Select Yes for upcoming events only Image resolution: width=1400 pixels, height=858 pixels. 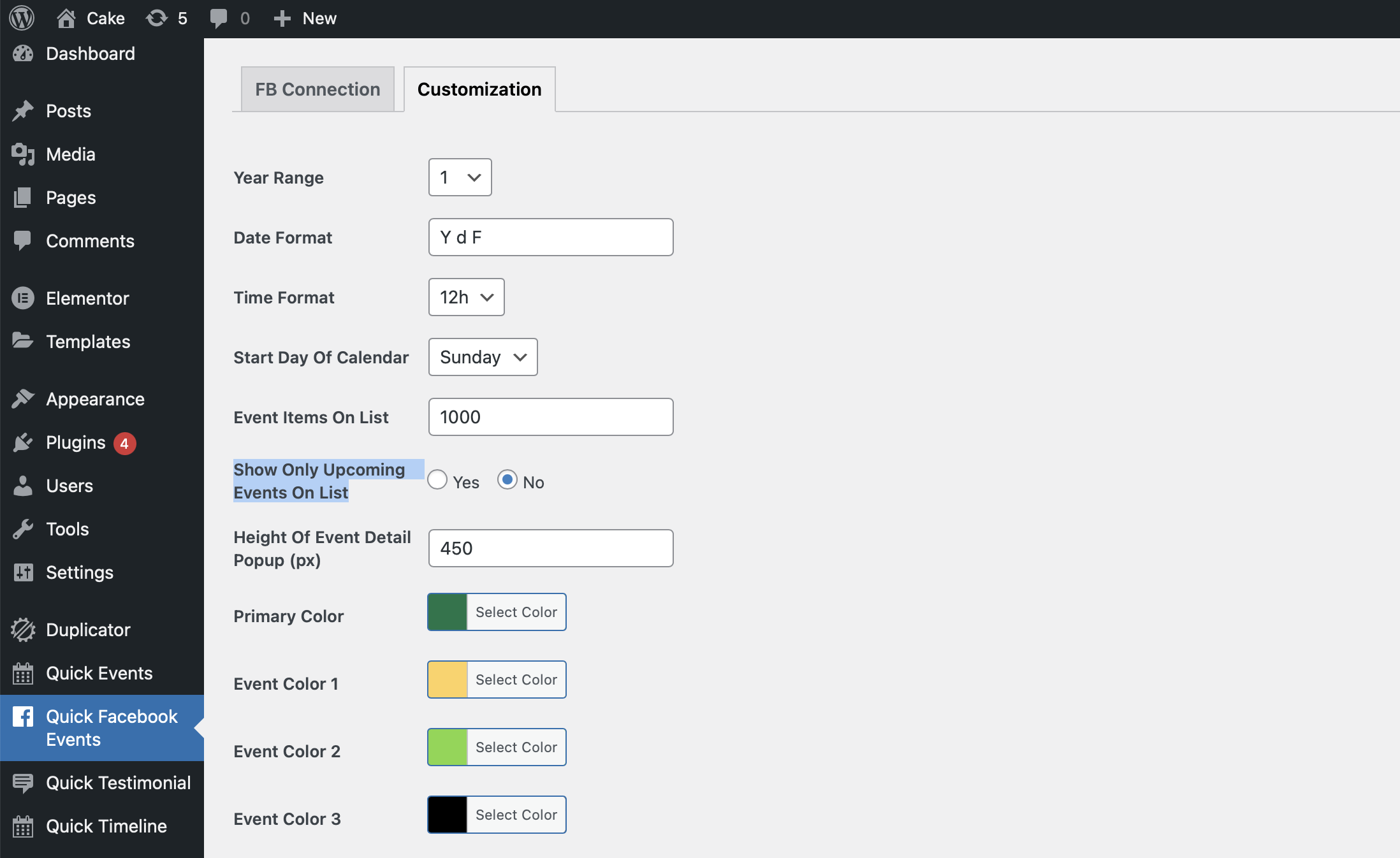tap(437, 479)
